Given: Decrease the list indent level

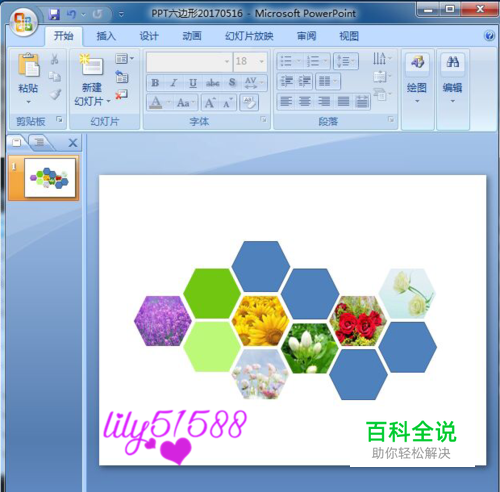Looking at the screenshot, I should pos(286,81).
